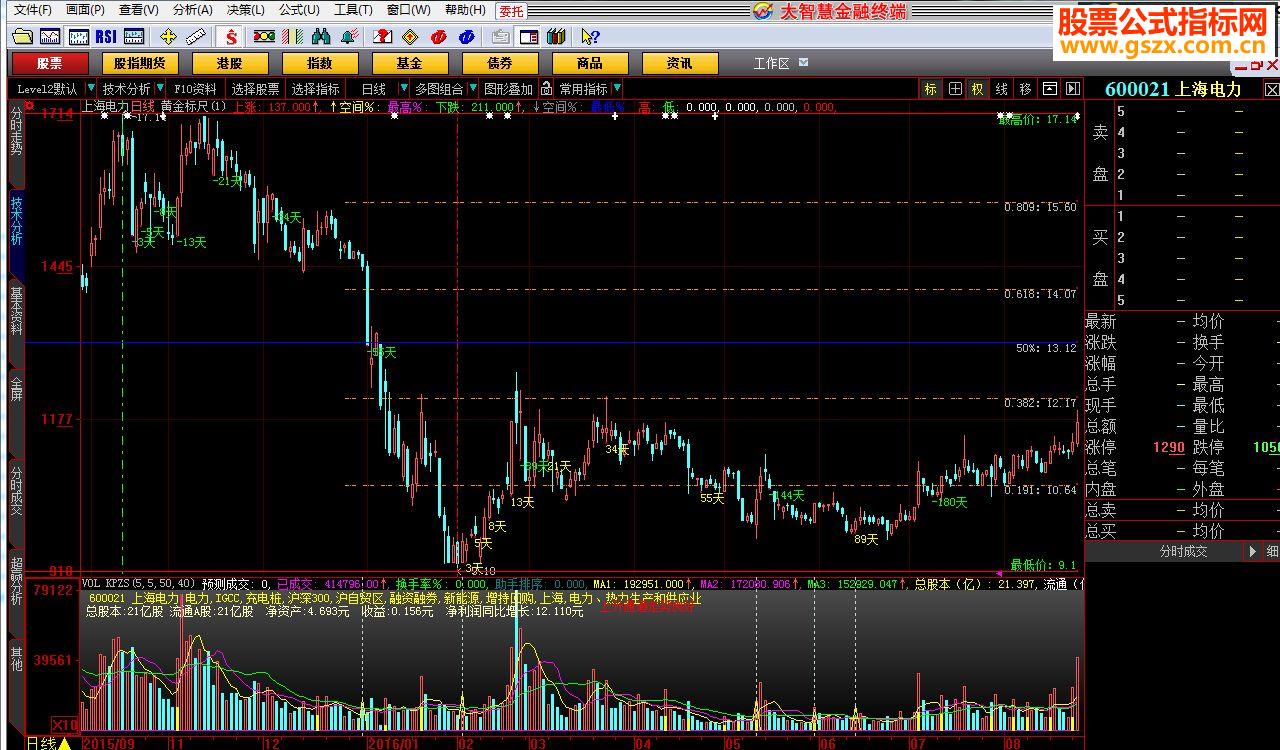Switch to the 指数 market button
1280x750 pixels.
[x=319, y=63]
